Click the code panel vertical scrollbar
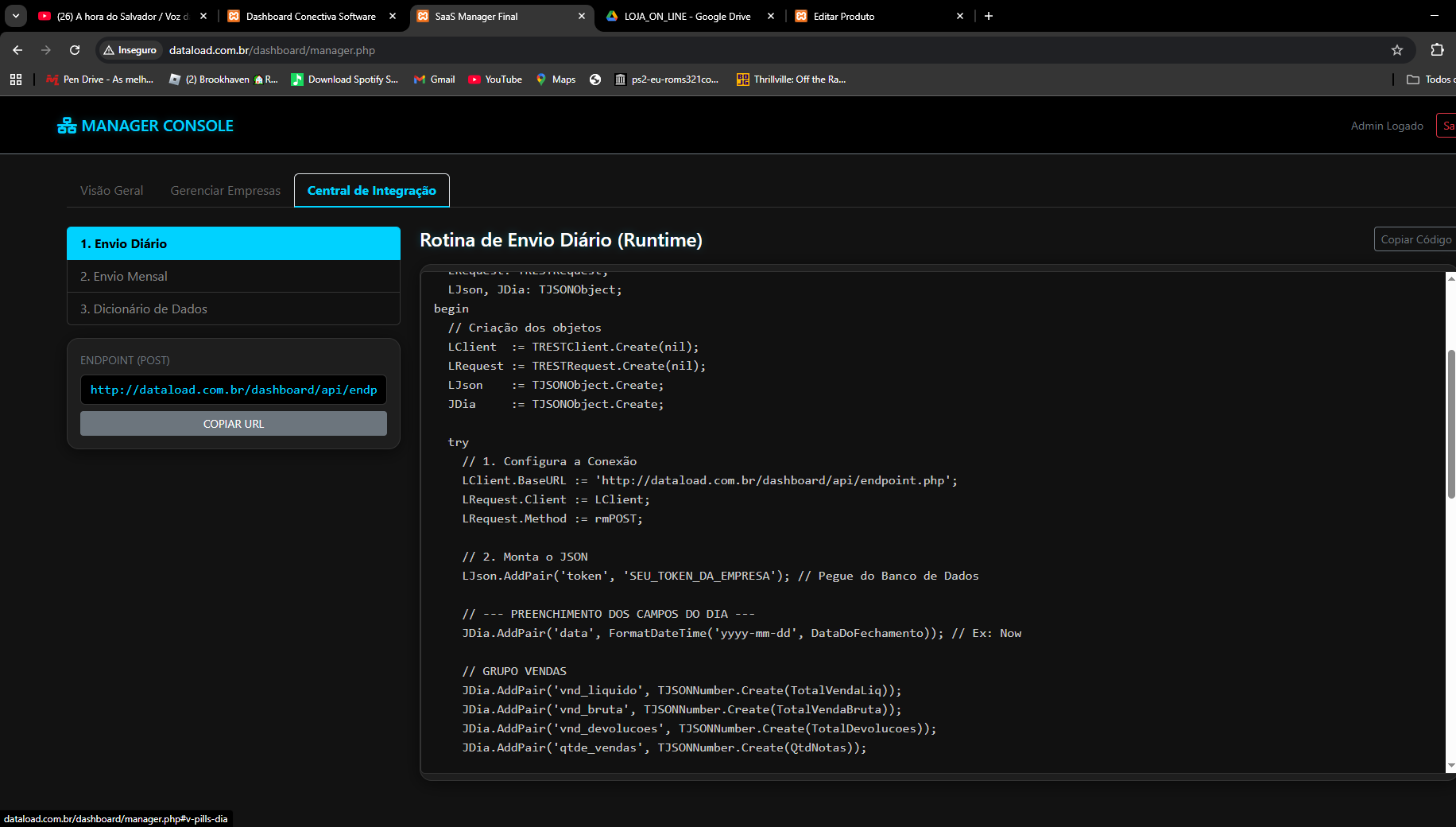This screenshot has height=827, width=1456. (1450, 424)
